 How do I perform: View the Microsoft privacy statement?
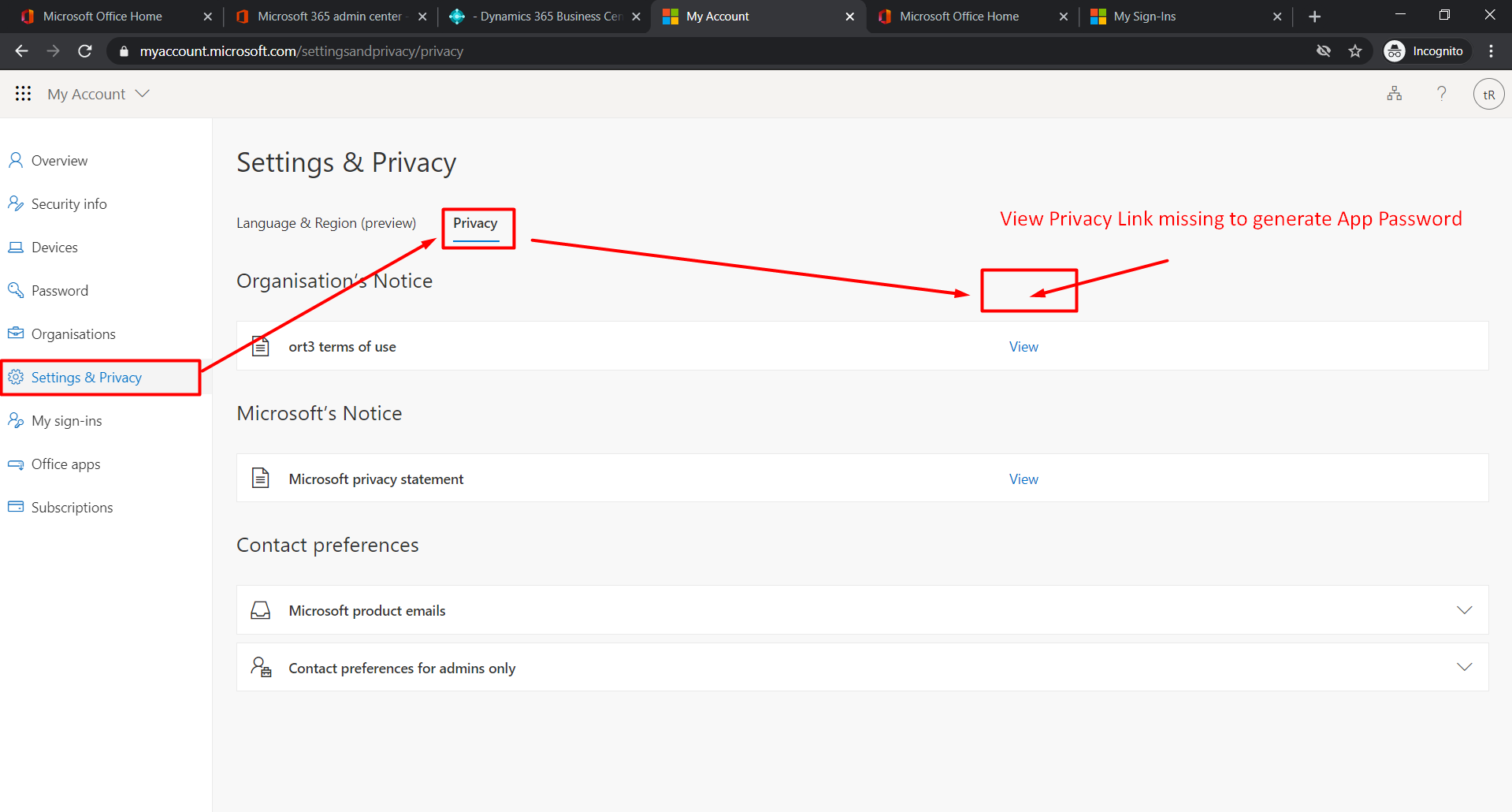(x=1023, y=479)
